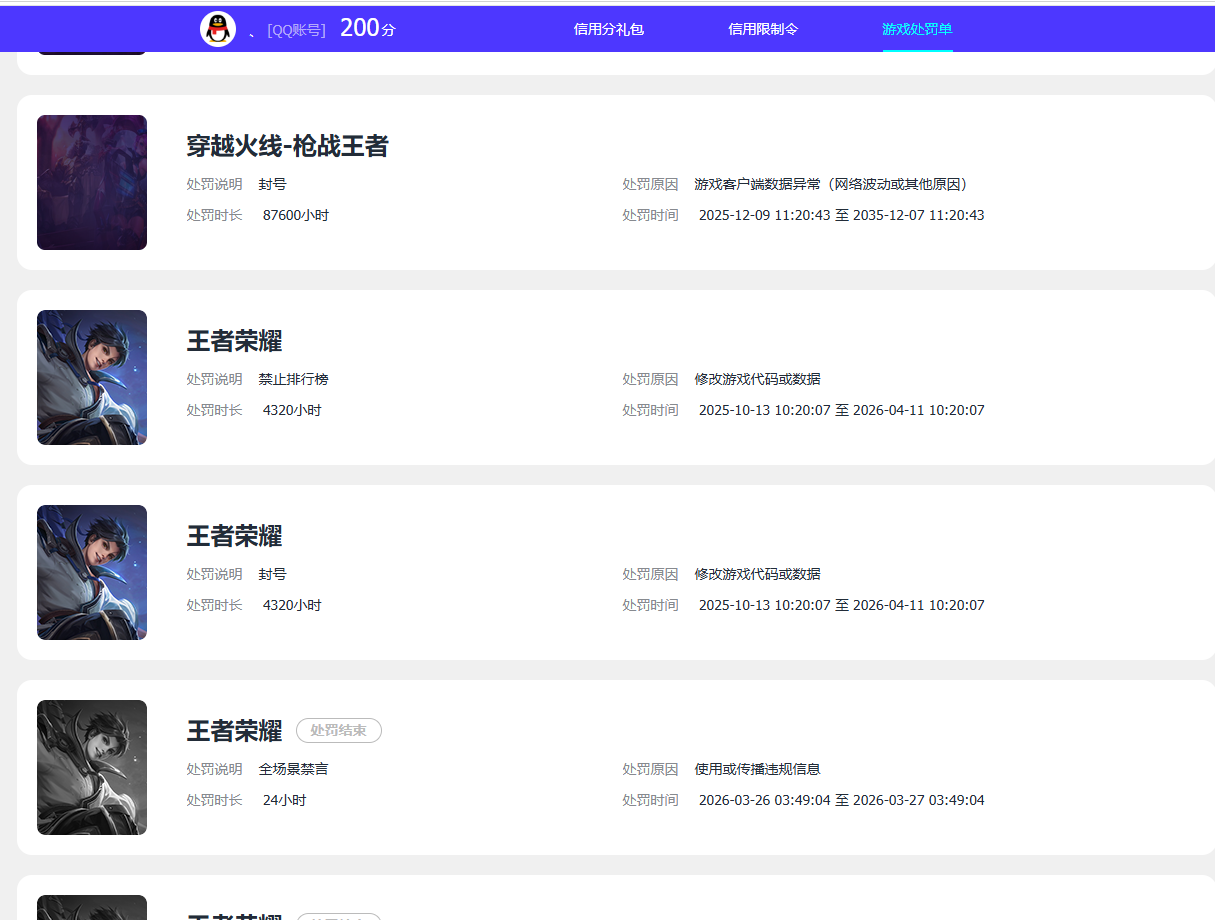Click the grayscale 王者荣耀 game icon

tap(91, 767)
